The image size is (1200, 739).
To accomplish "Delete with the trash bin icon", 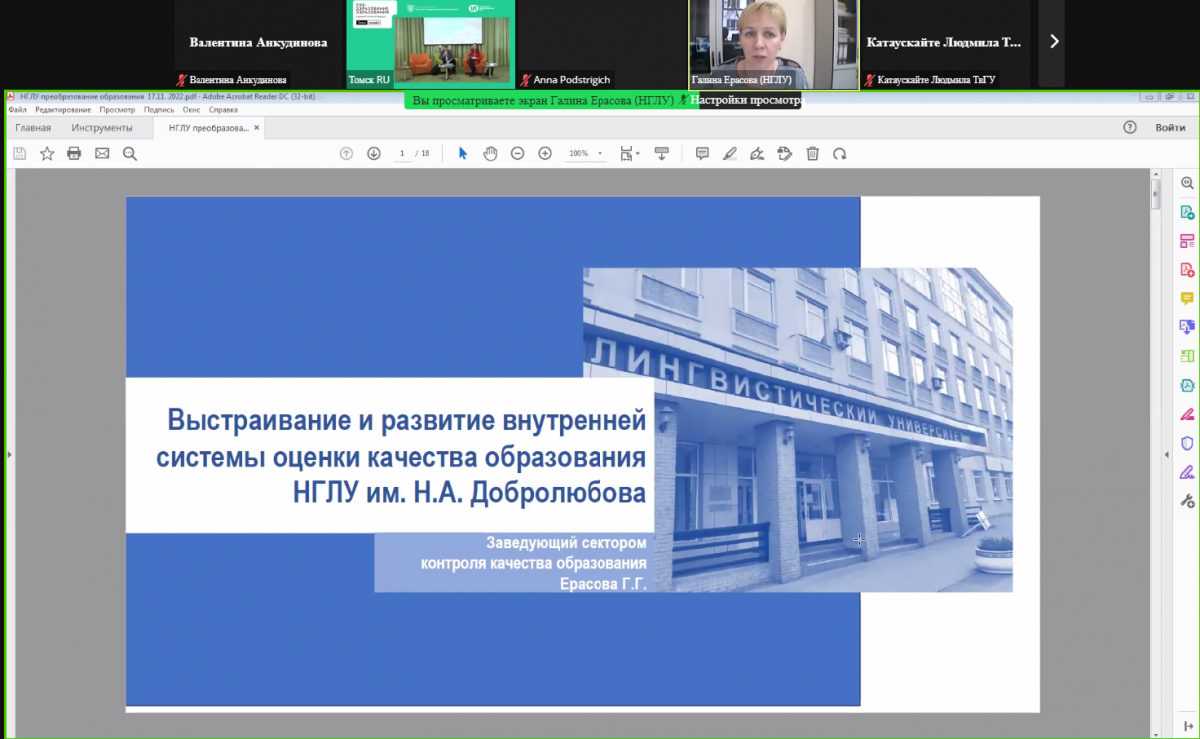I will (813, 153).
